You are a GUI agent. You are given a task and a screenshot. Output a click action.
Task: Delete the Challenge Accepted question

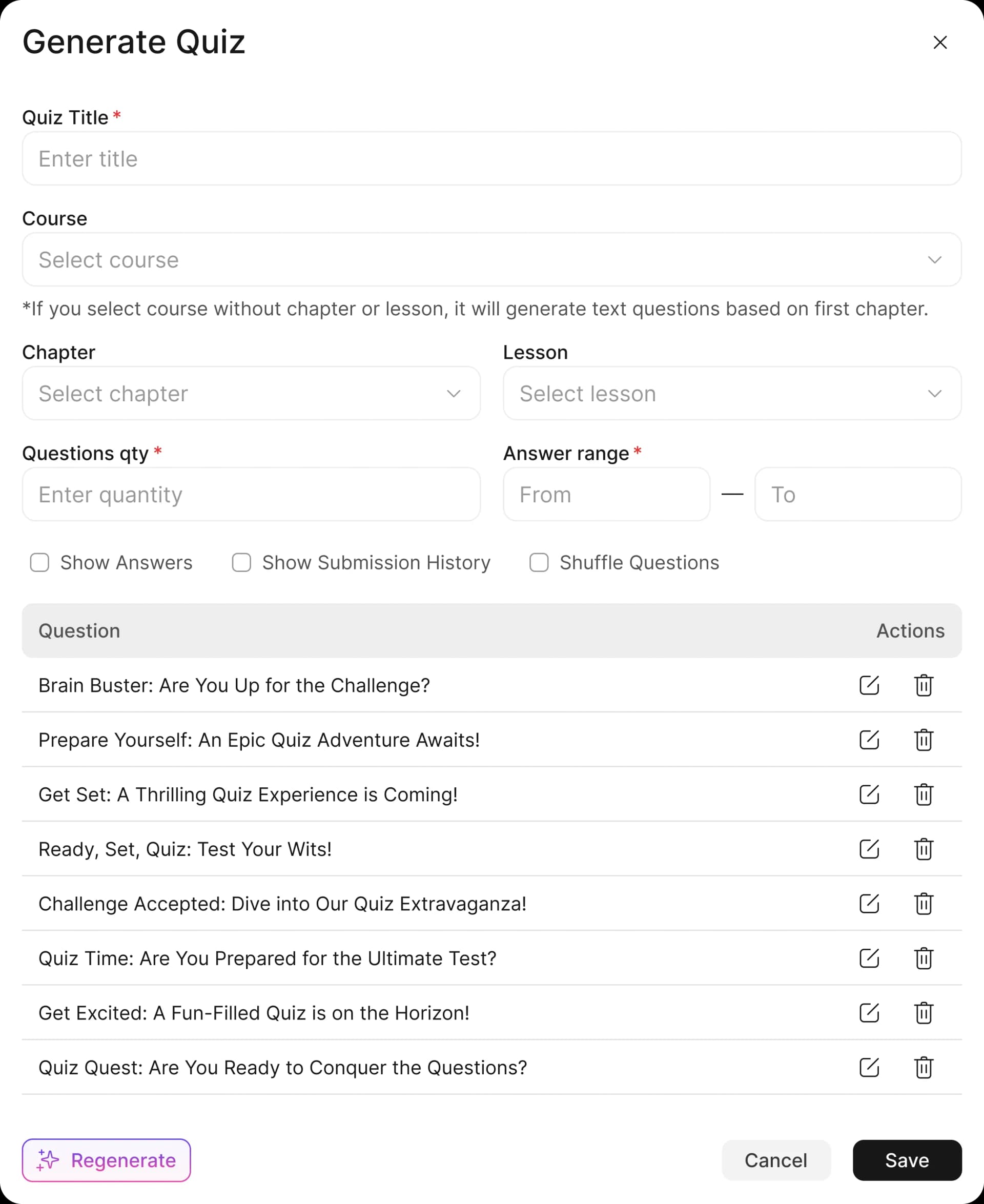[x=924, y=903]
